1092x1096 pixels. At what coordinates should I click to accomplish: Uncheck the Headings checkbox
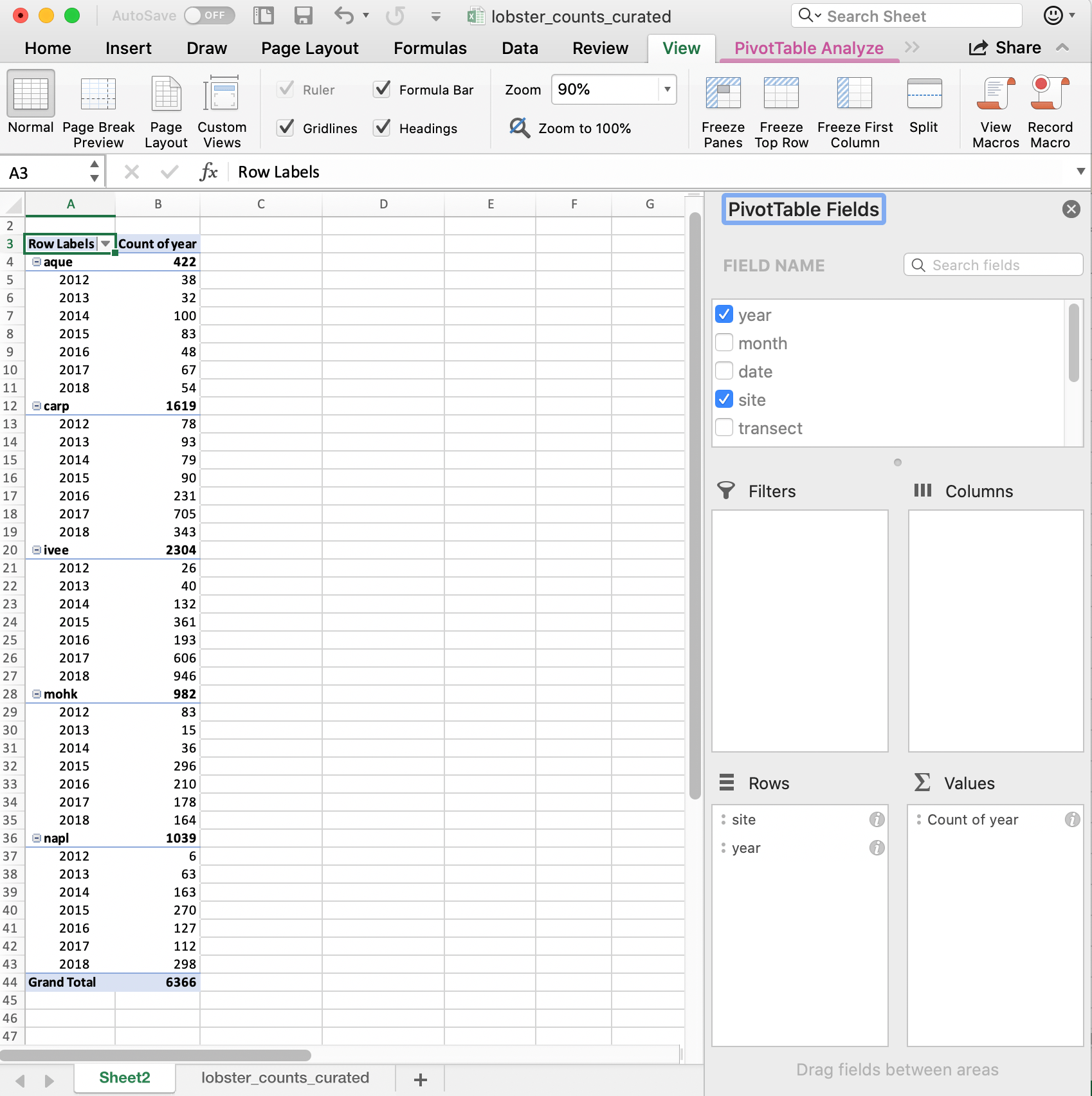coord(382,128)
